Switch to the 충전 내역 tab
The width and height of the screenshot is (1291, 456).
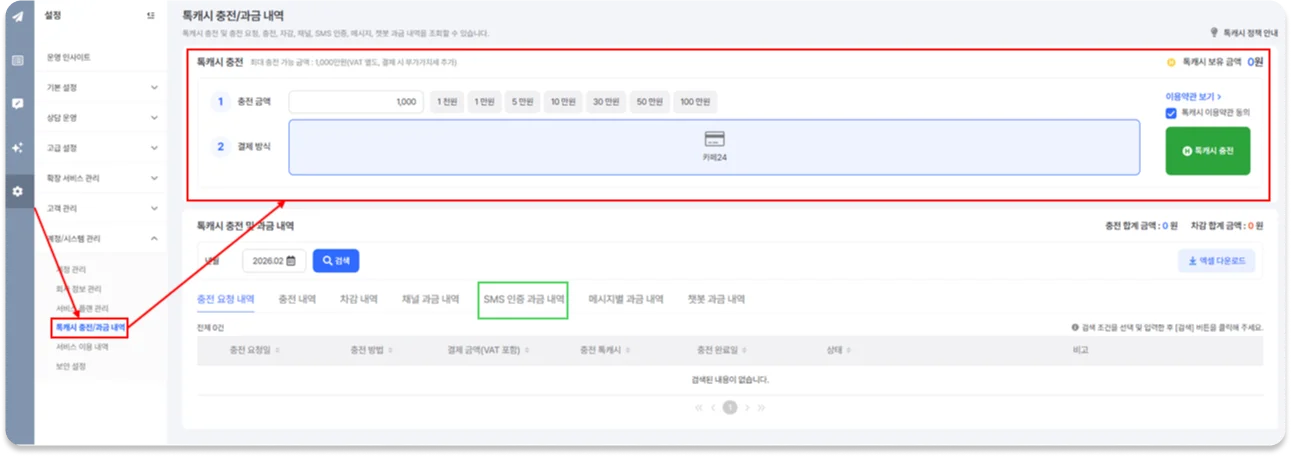pyautogui.click(x=297, y=299)
